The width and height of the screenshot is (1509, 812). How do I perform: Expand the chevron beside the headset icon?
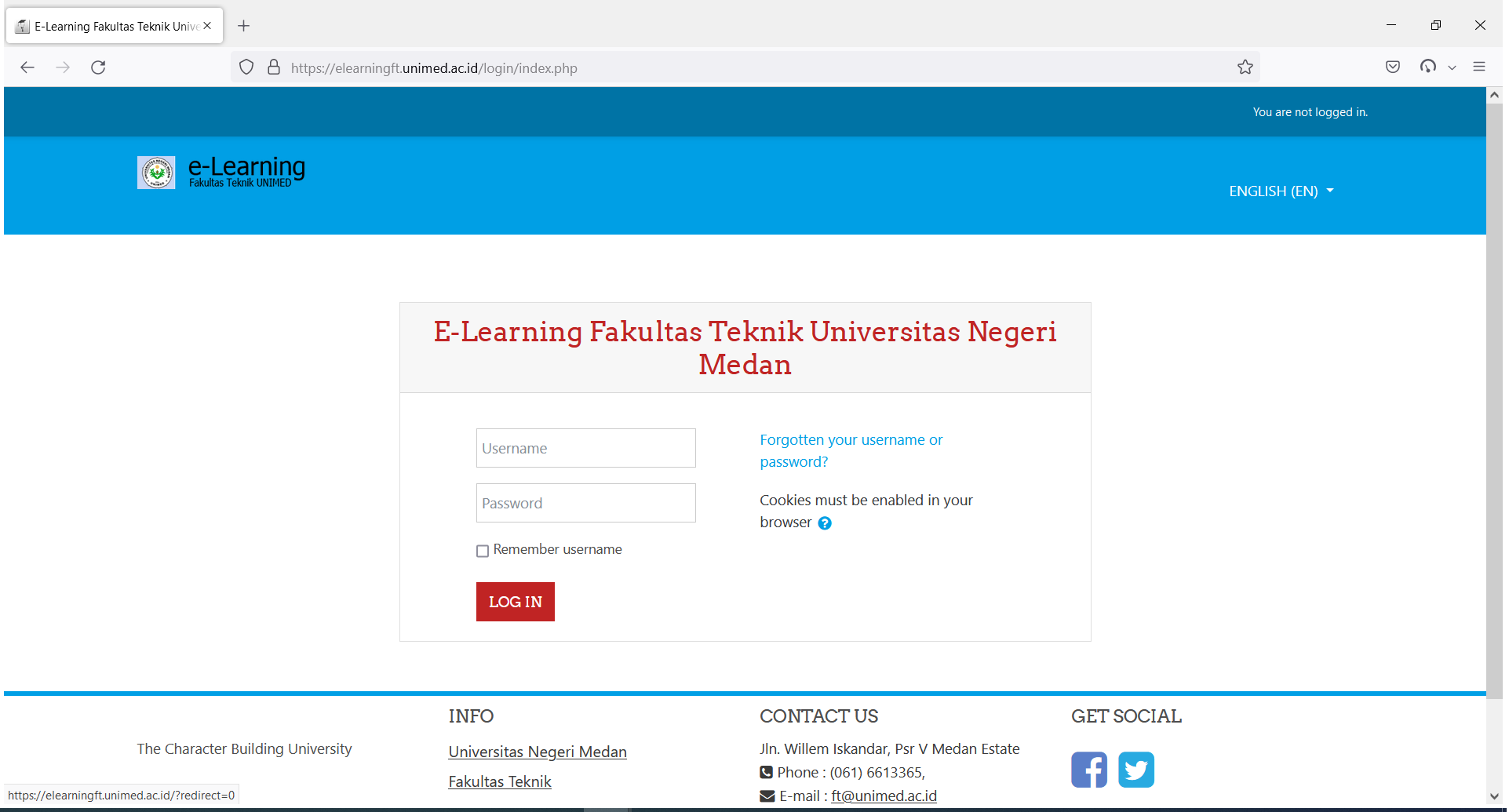[1453, 67]
